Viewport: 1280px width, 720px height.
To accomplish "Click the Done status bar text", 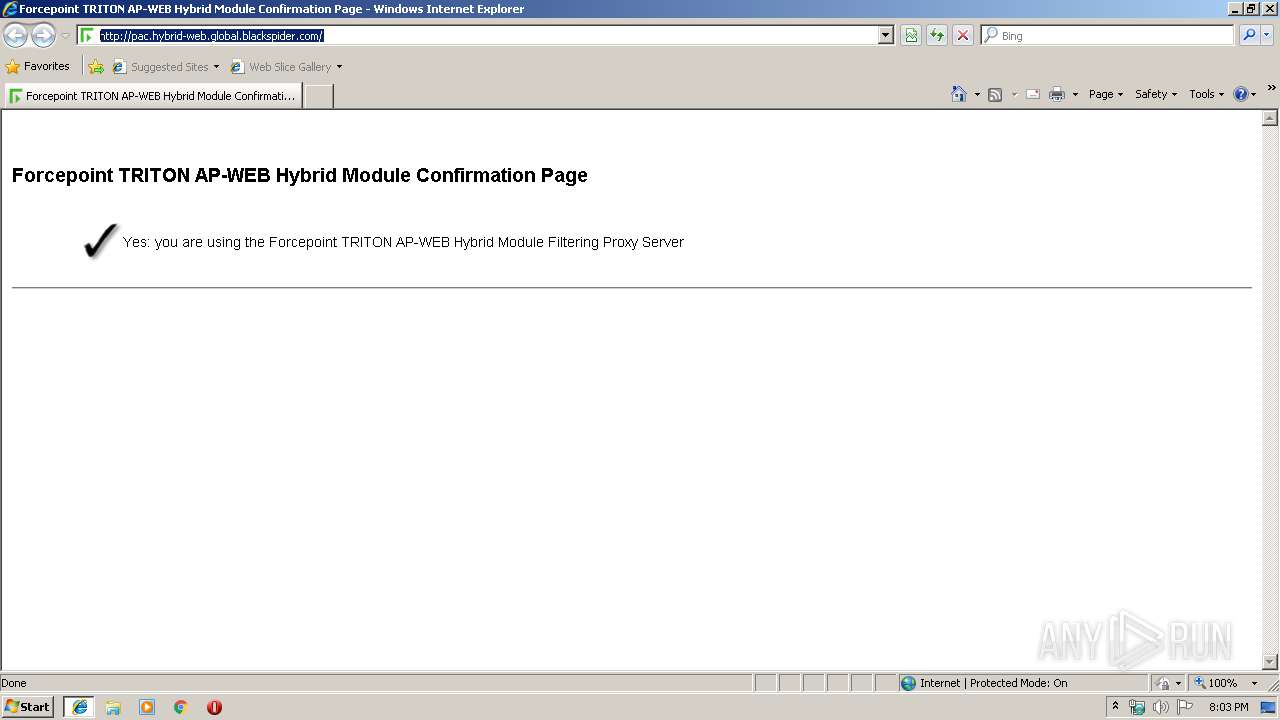I will pos(14,683).
